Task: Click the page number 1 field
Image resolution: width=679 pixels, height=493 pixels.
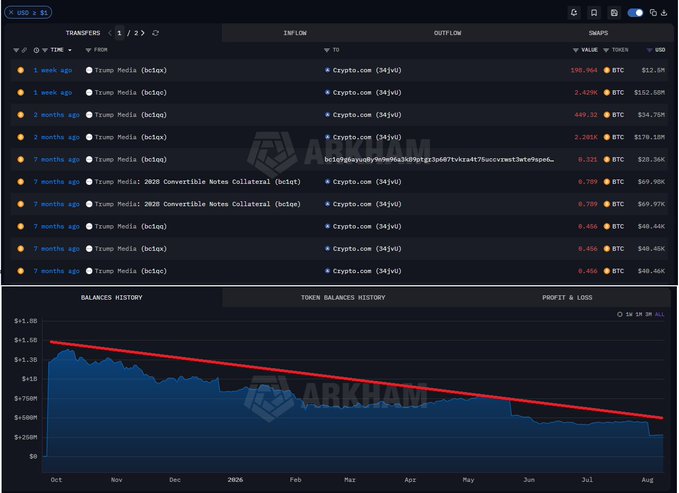Action: coord(119,33)
